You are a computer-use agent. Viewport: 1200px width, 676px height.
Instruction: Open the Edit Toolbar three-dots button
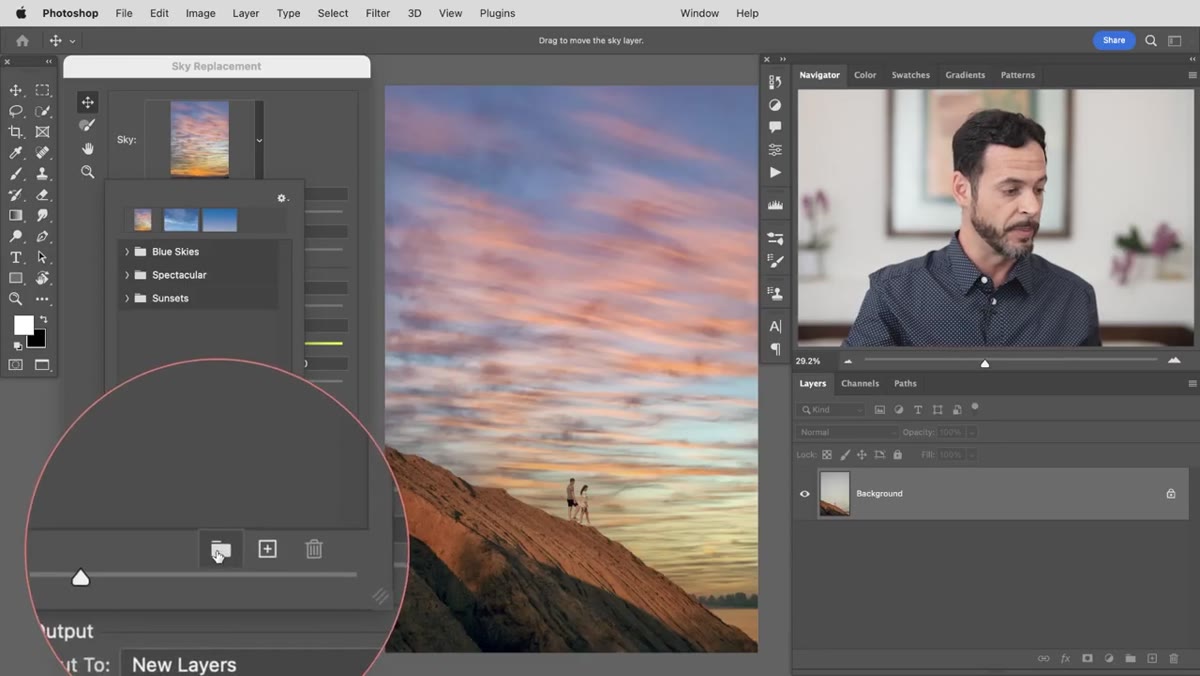click(x=43, y=299)
